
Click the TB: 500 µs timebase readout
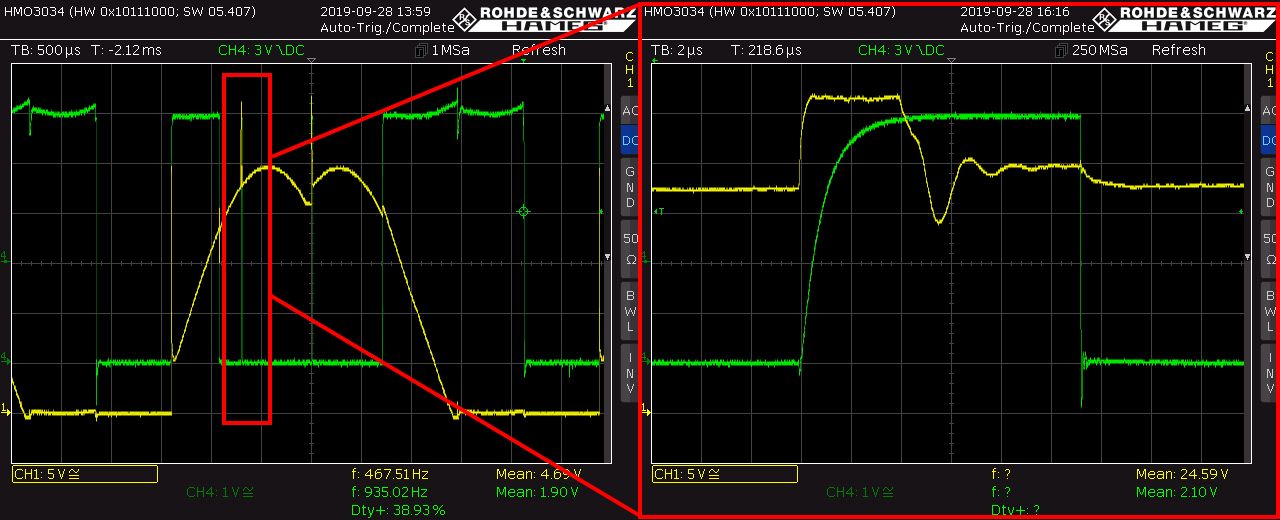pyautogui.click(x=46, y=50)
